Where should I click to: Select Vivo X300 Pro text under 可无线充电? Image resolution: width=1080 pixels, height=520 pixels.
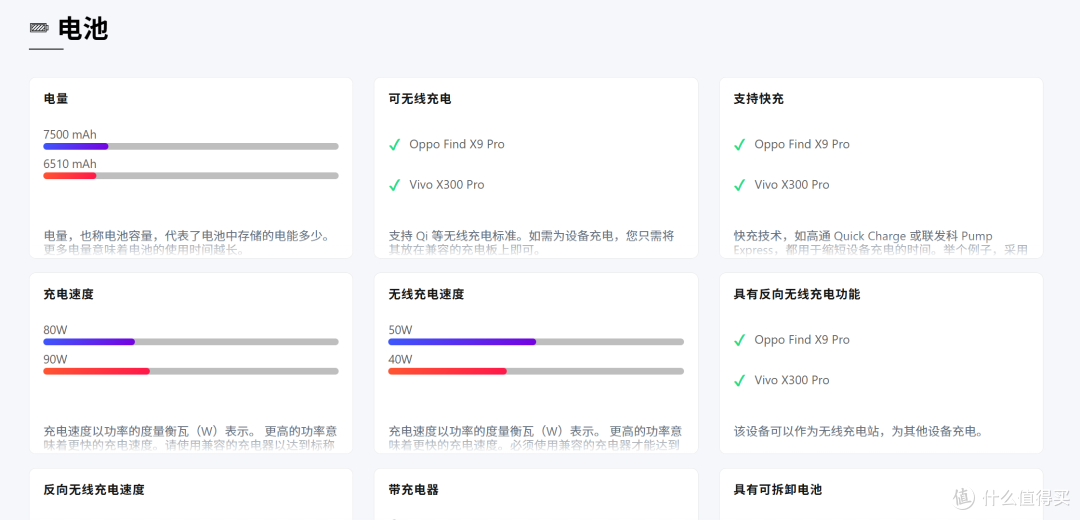point(447,185)
